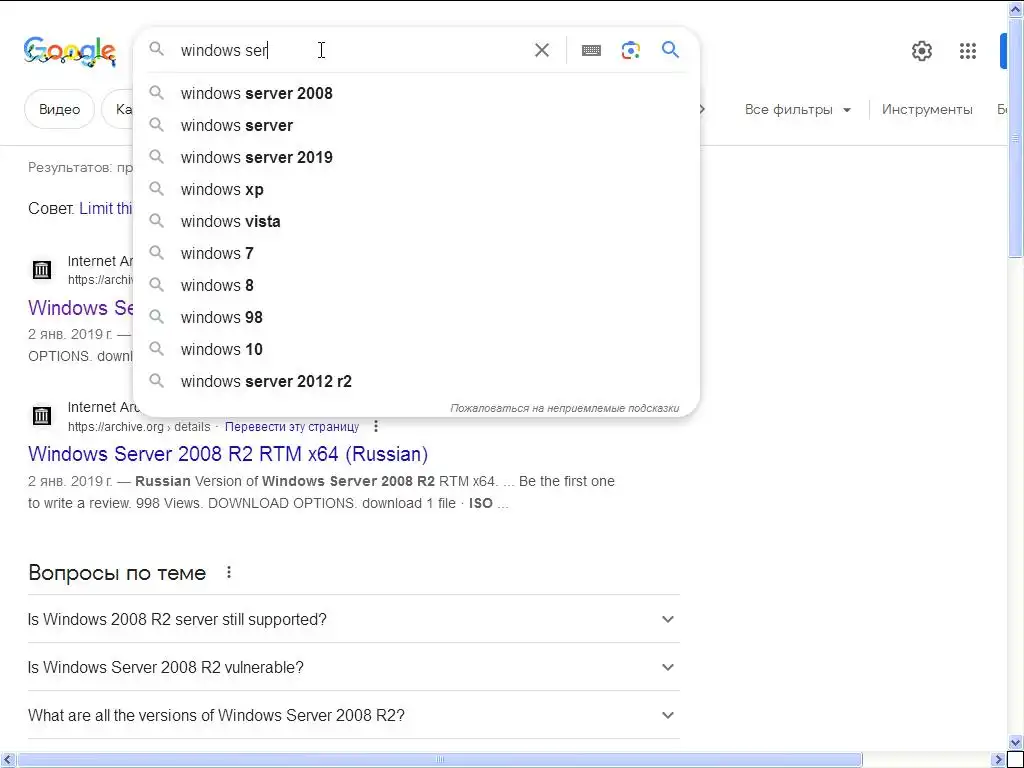The image size is (1024, 768).
Task: Click the magnifier icon beside 'windows vista' suggestion
Action: click(156, 221)
